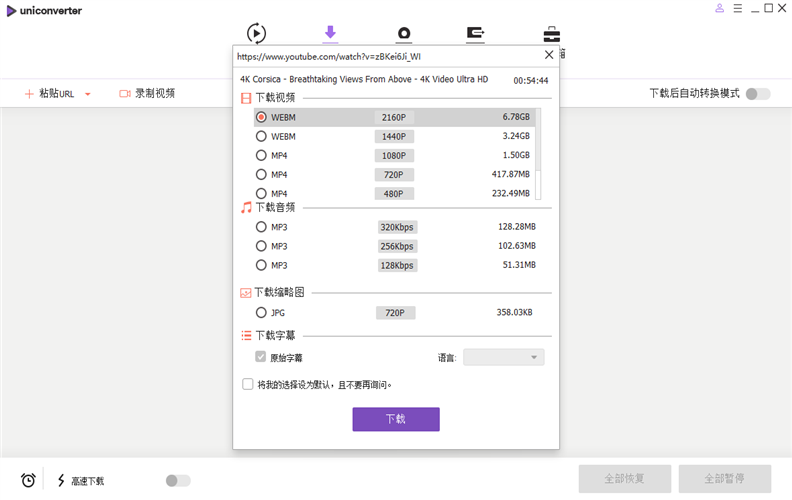Click the 录制视频 button
The image size is (792, 500).
(146, 93)
